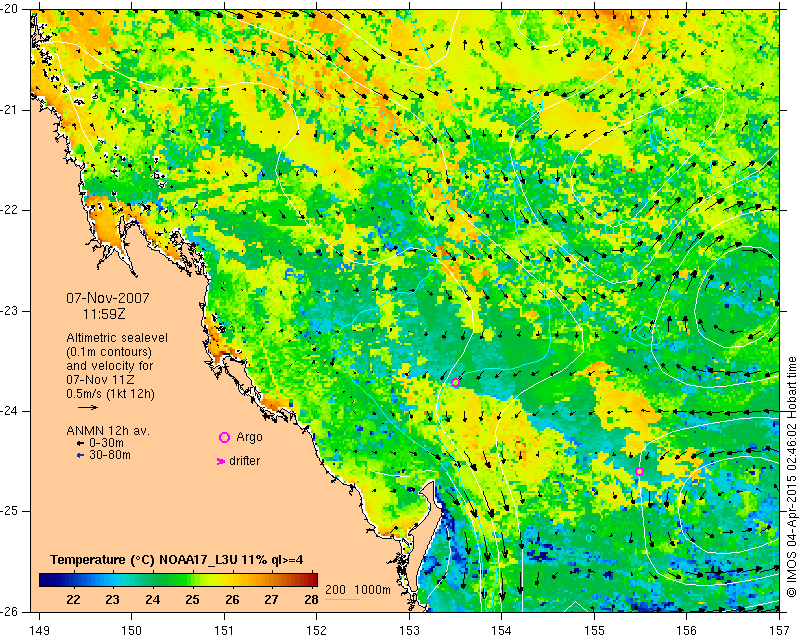
Task: Click the magenta drifter marker in the legend
Action: tap(221, 461)
